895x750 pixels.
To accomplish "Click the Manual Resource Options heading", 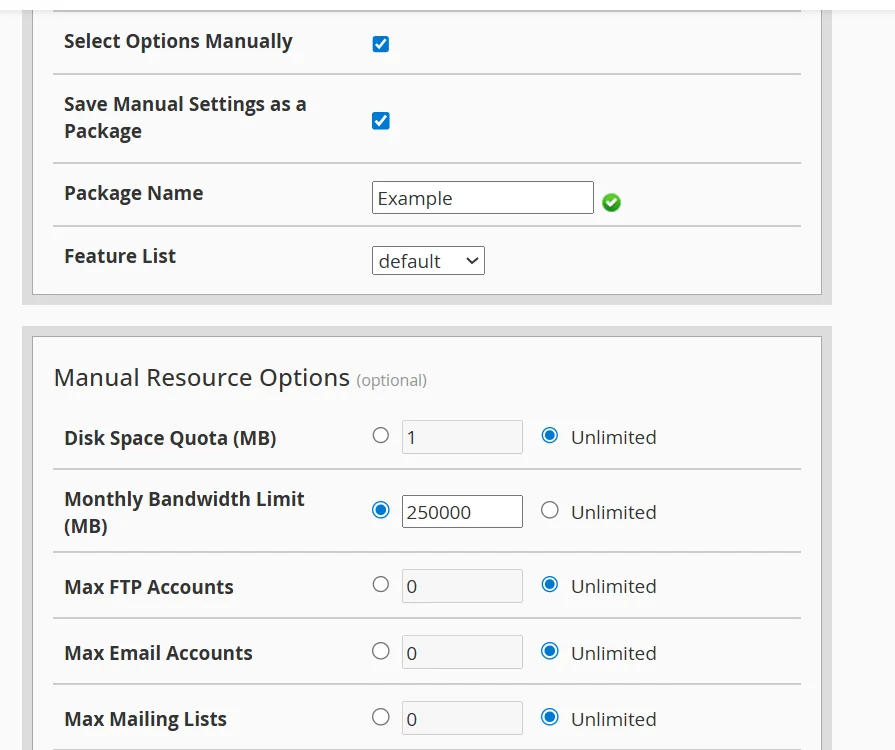I will [200, 378].
